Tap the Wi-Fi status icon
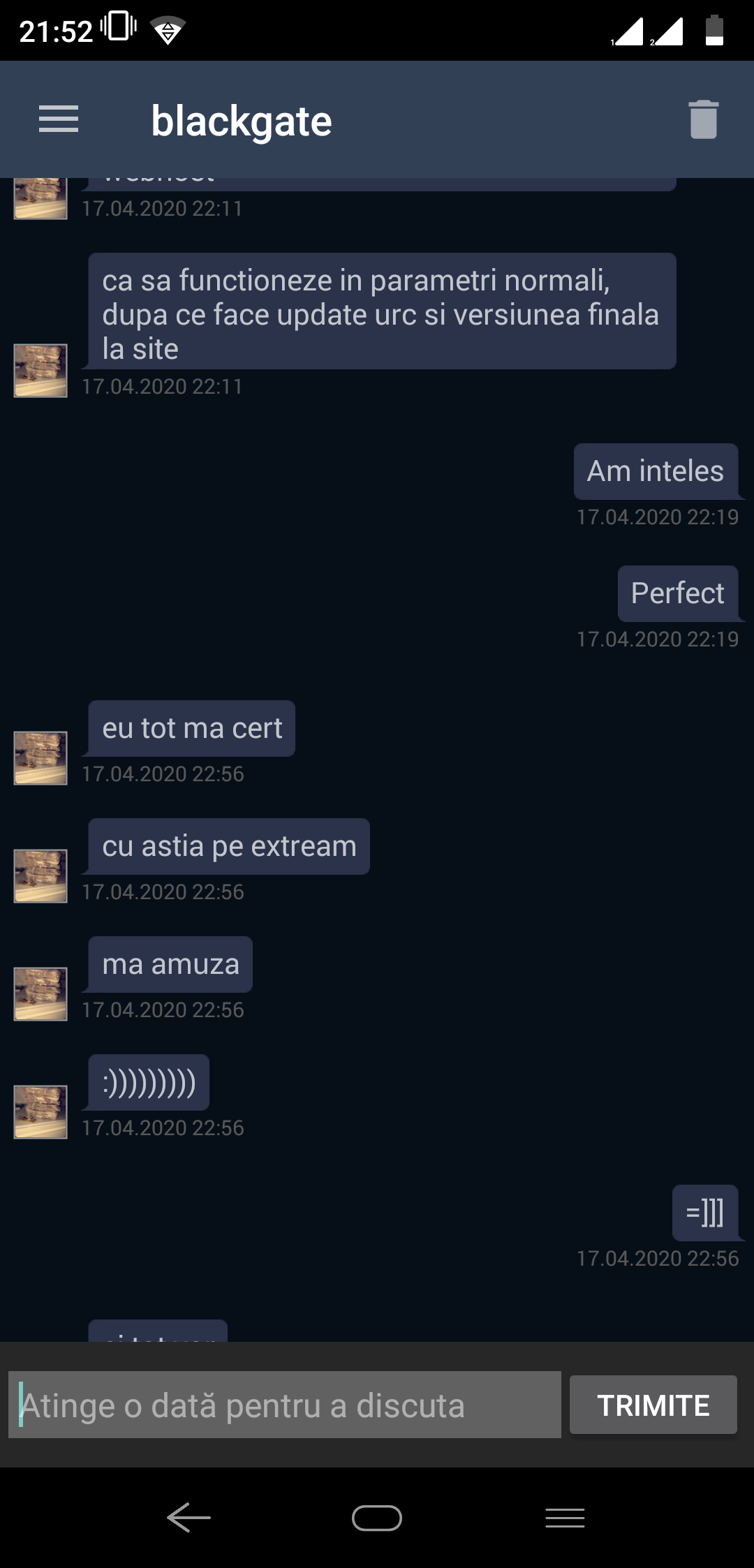754x1568 pixels. click(x=168, y=31)
